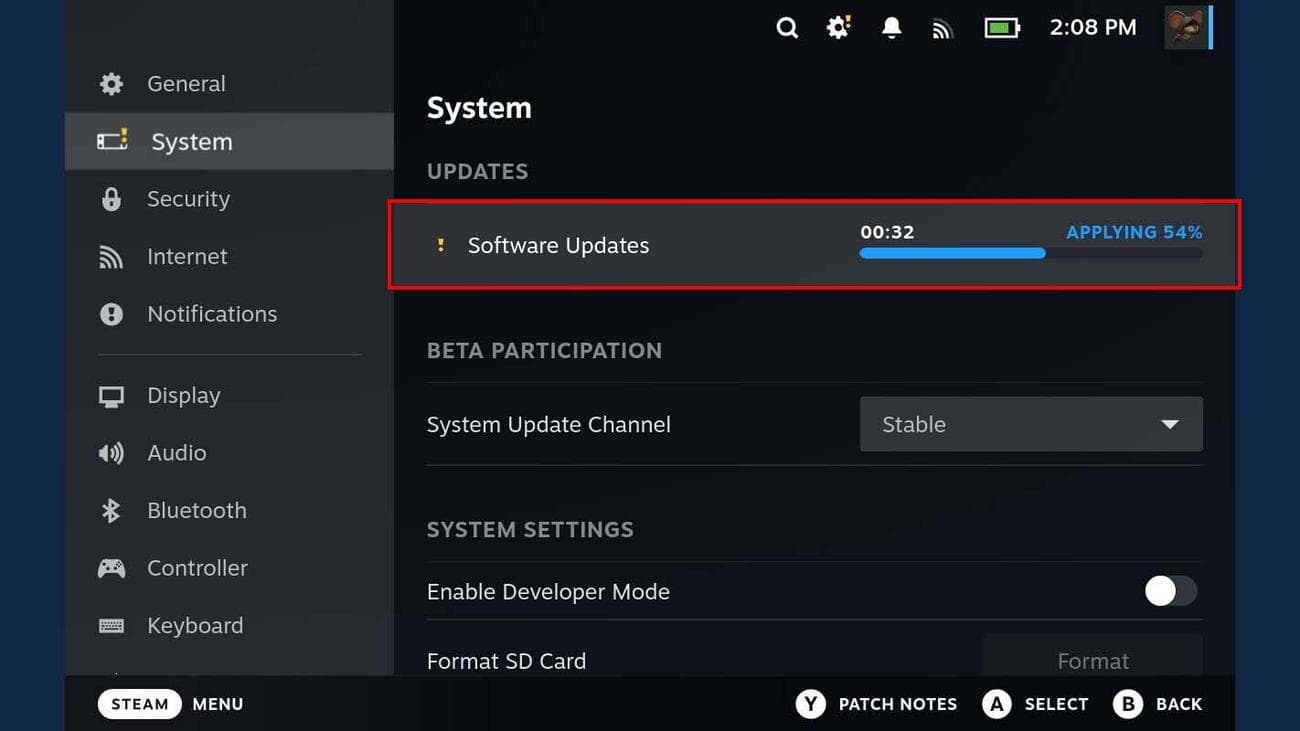Expand the channel selector arrow
Screen dimensions: 1300x731
click(1170, 424)
